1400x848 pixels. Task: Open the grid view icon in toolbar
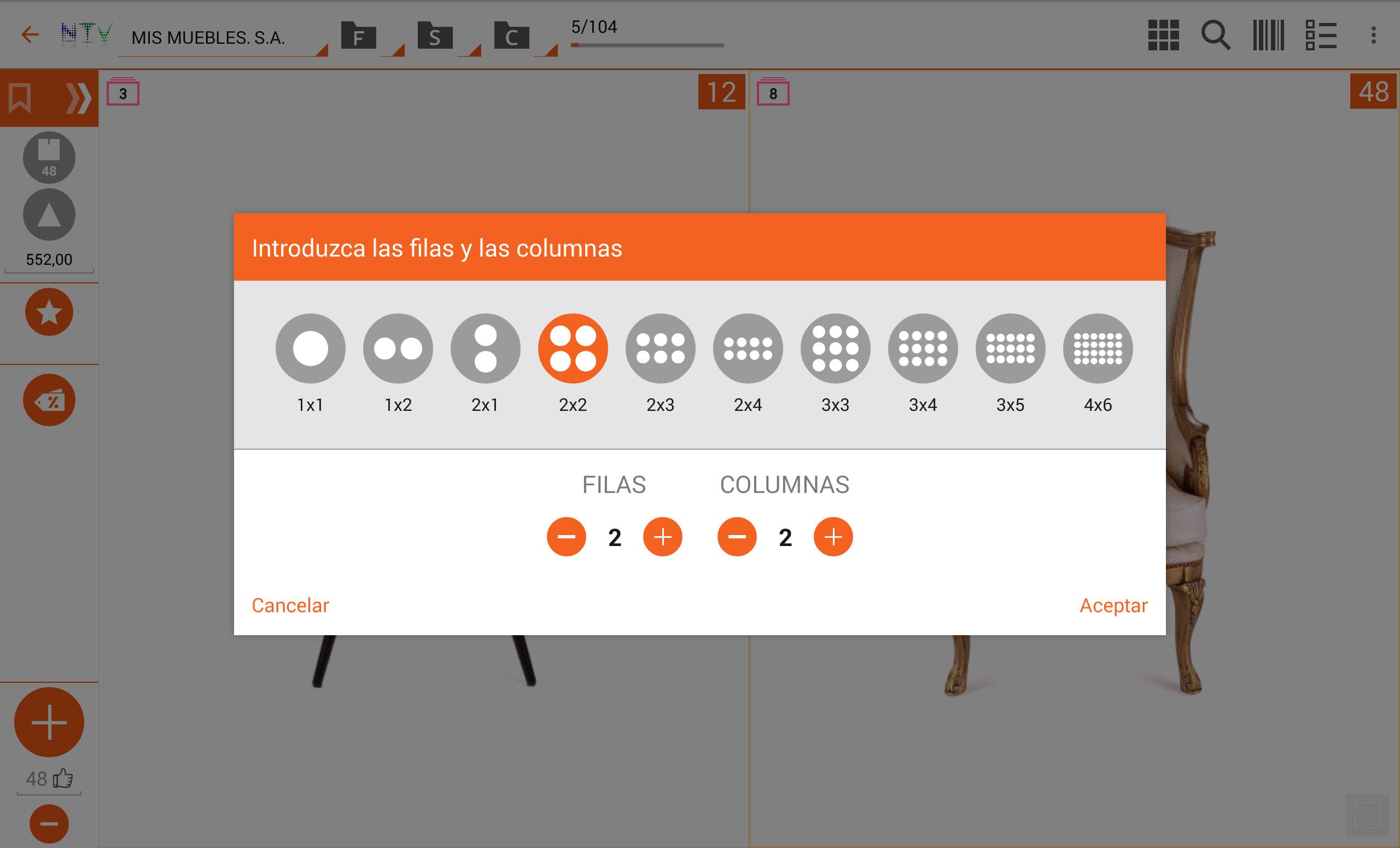point(1163,35)
